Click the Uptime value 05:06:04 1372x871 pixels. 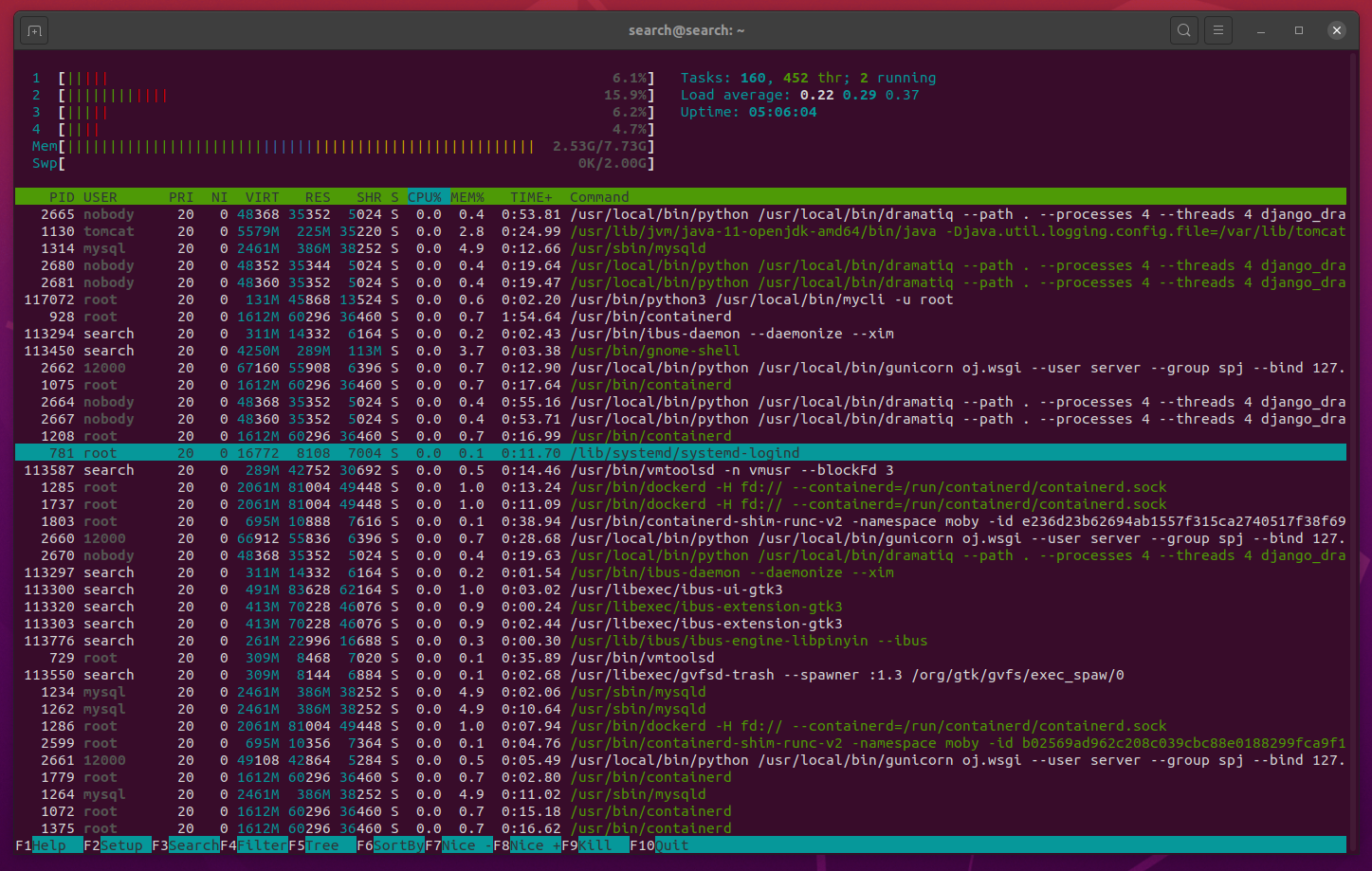pos(782,112)
